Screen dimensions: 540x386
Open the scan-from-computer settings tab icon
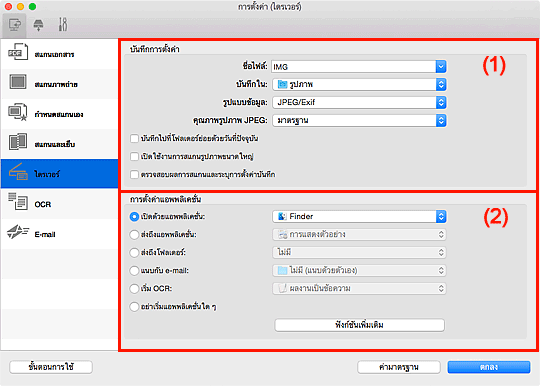[14, 25]
